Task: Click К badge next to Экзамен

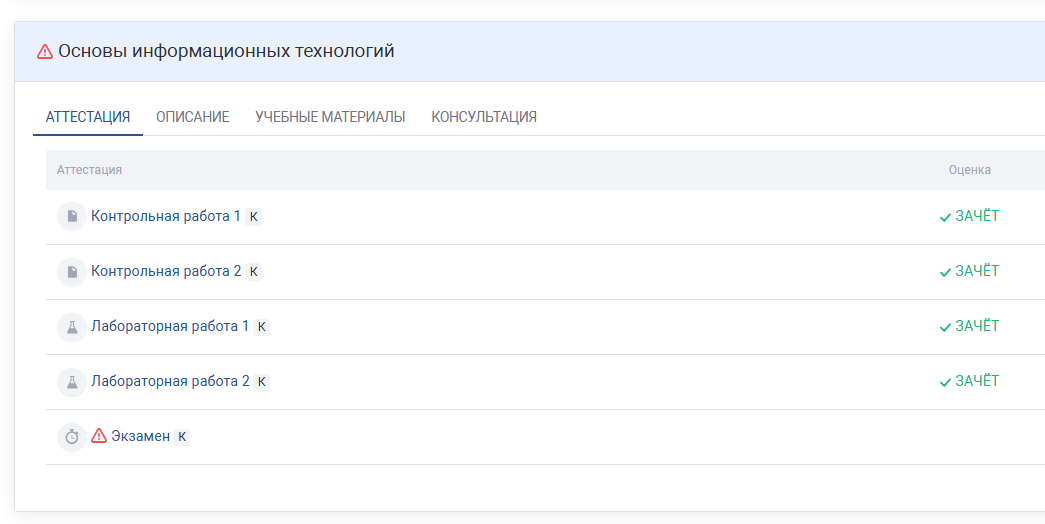Action: tap(182, 437)
